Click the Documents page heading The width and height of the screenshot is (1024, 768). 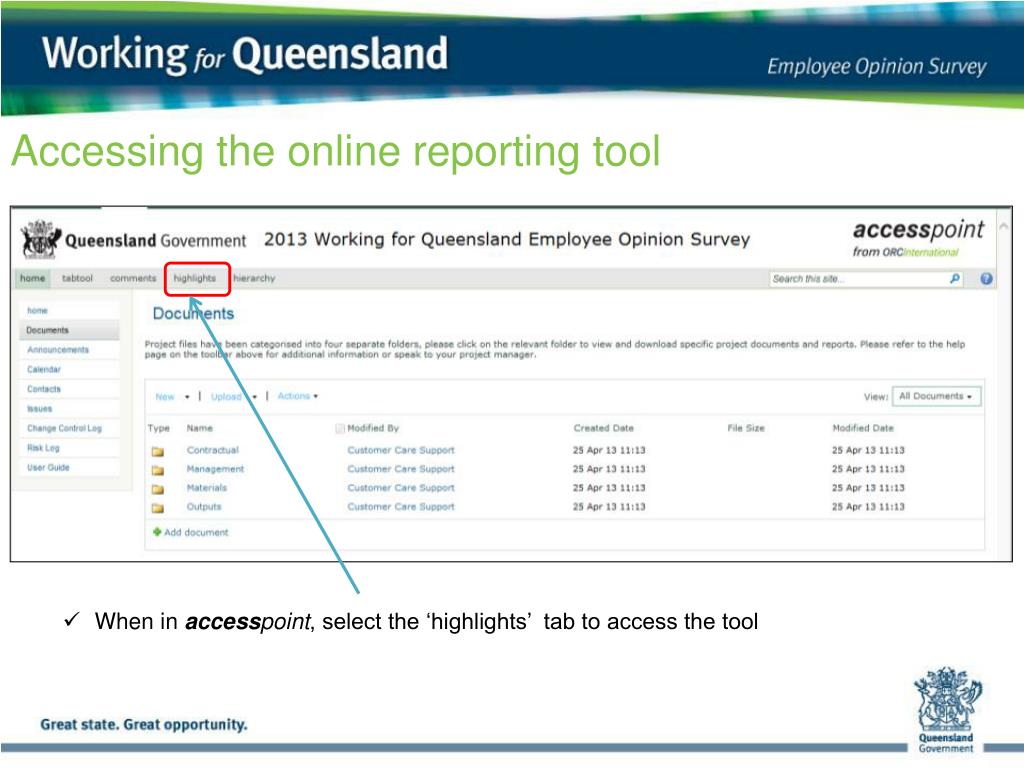pyautogui.click(x=193, y=313)
